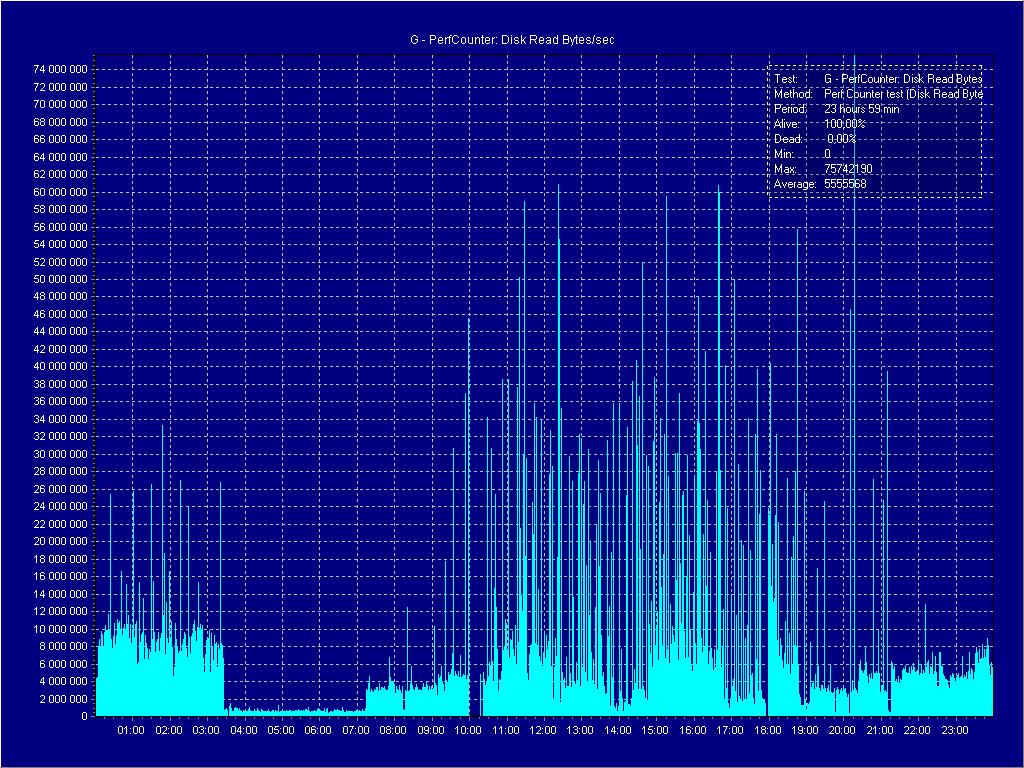
Task: Pick the 12:00 marker on the x-axis
Action: pyautogui.click(x=542, y=730)
